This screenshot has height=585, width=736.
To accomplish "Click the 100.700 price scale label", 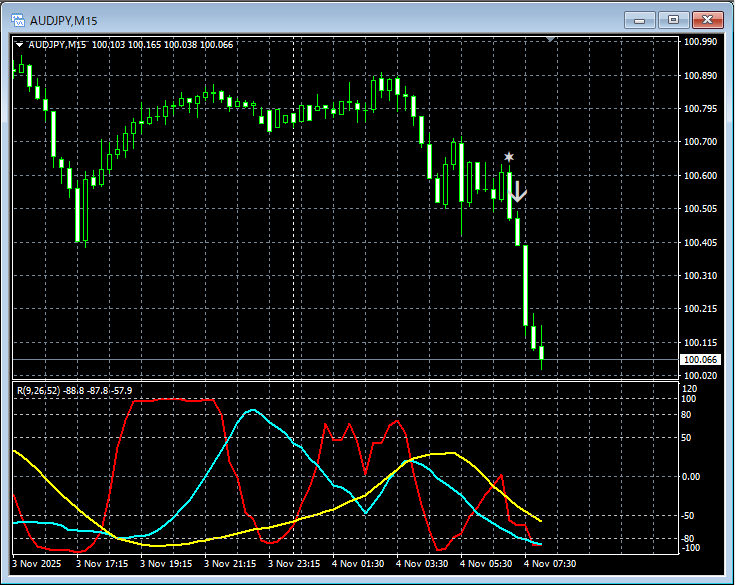I will coord(700,141).
